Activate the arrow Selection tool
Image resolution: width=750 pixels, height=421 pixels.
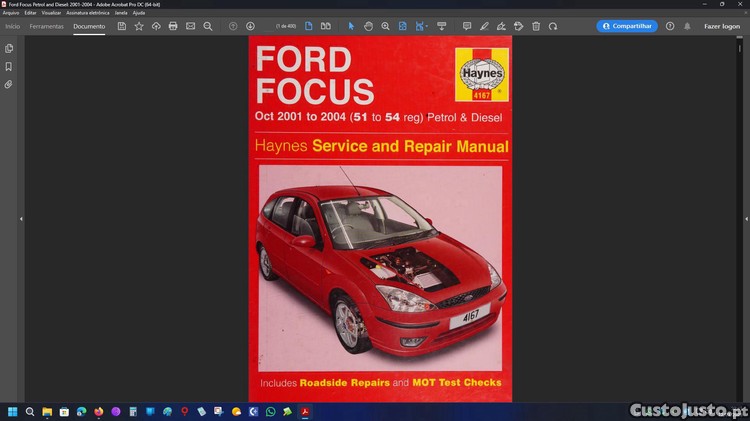tap(351, 26)
